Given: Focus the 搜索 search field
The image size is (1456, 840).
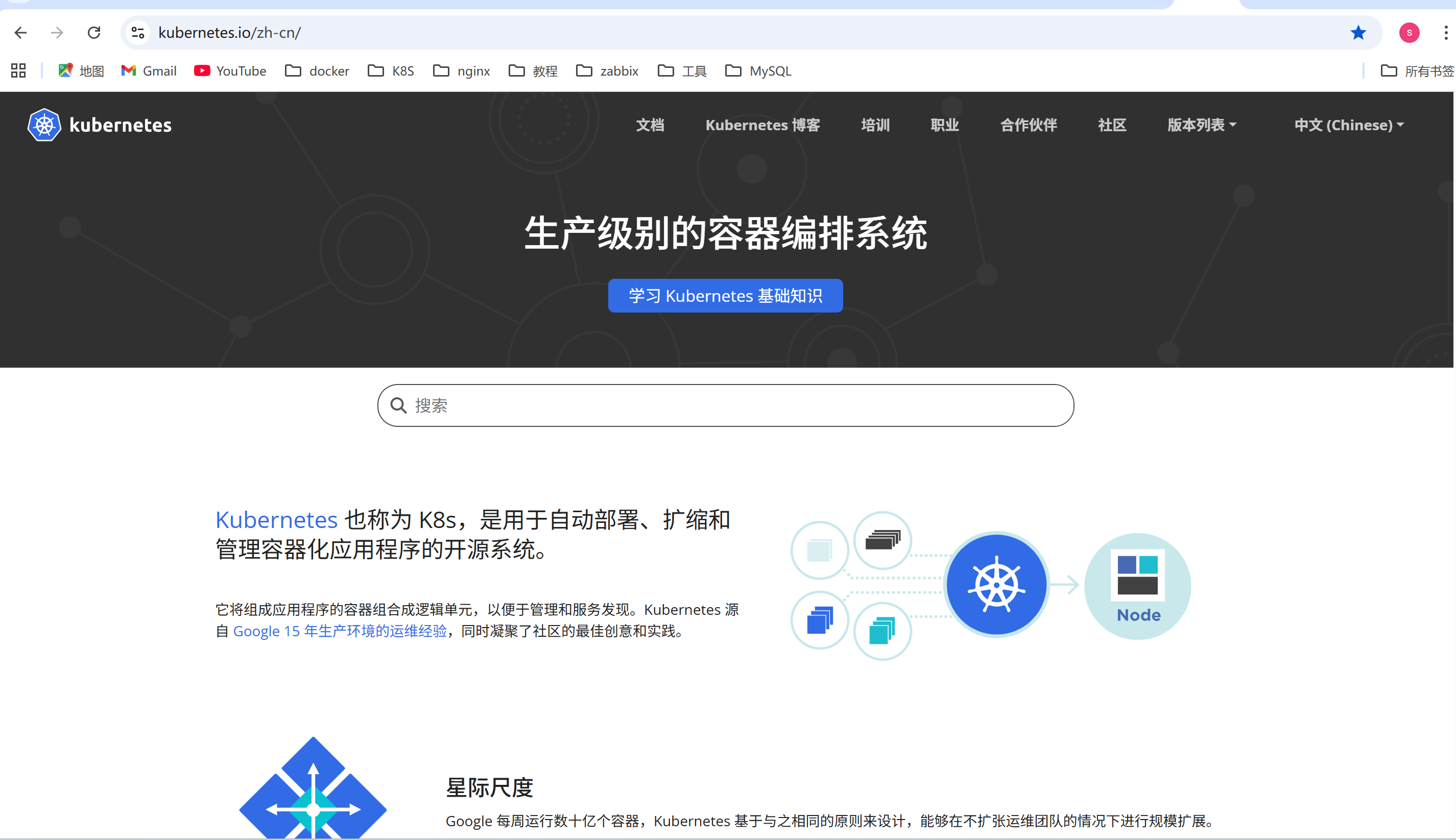Looking at the screenshot, I should [725, 405].
